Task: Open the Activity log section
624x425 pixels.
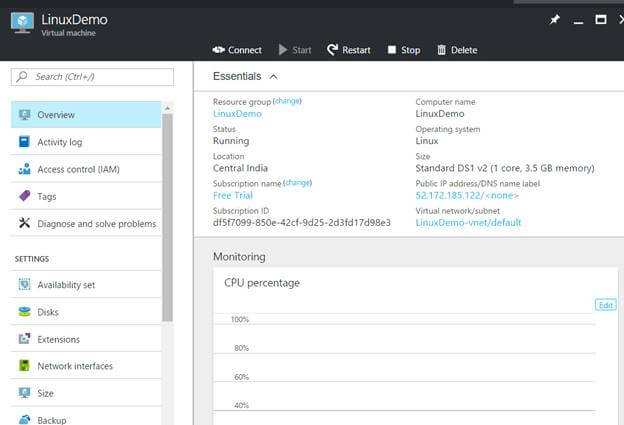Action: click(60, 142)
